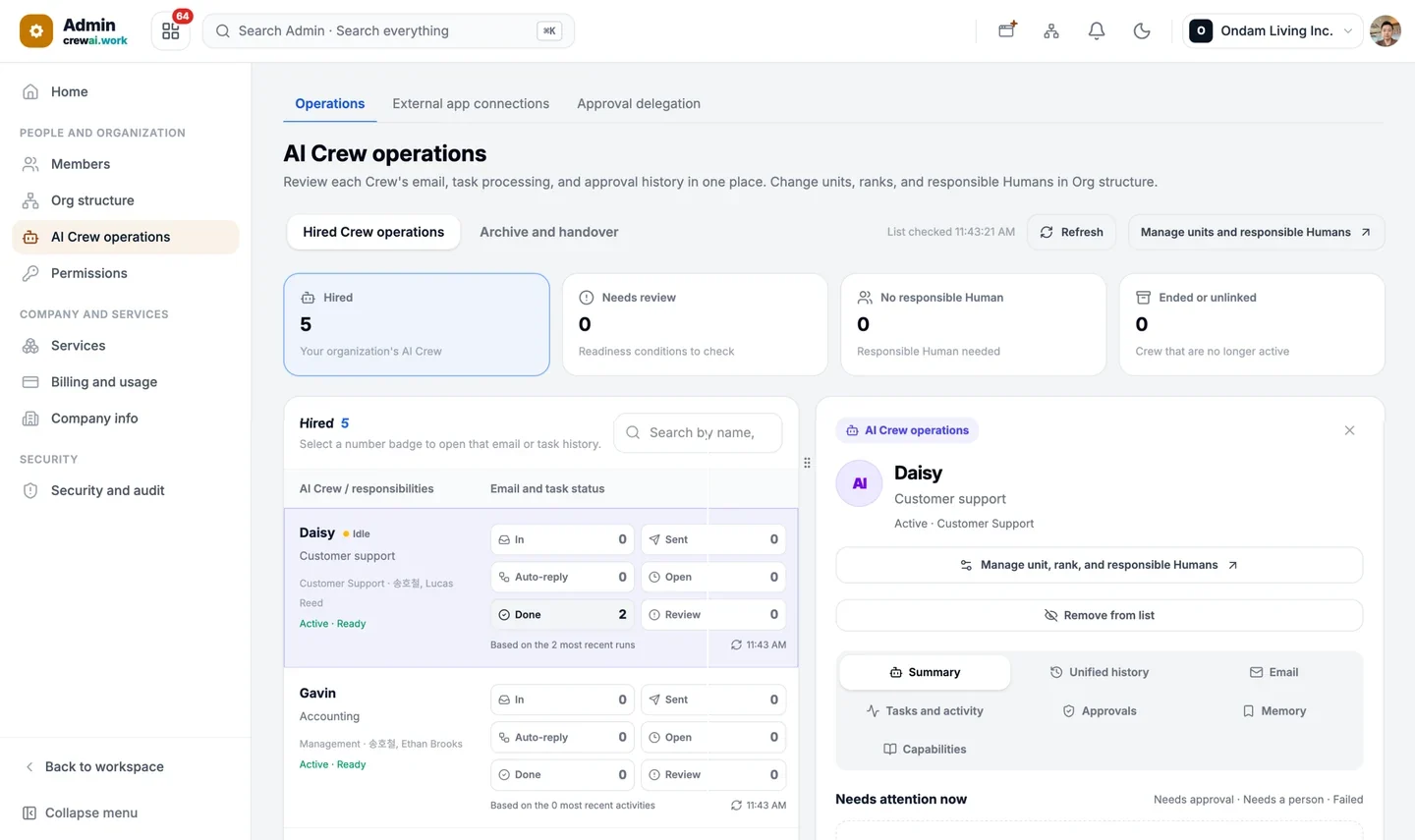
Task: Switch to External app connections tab
Action: click(x=471, y=104)
